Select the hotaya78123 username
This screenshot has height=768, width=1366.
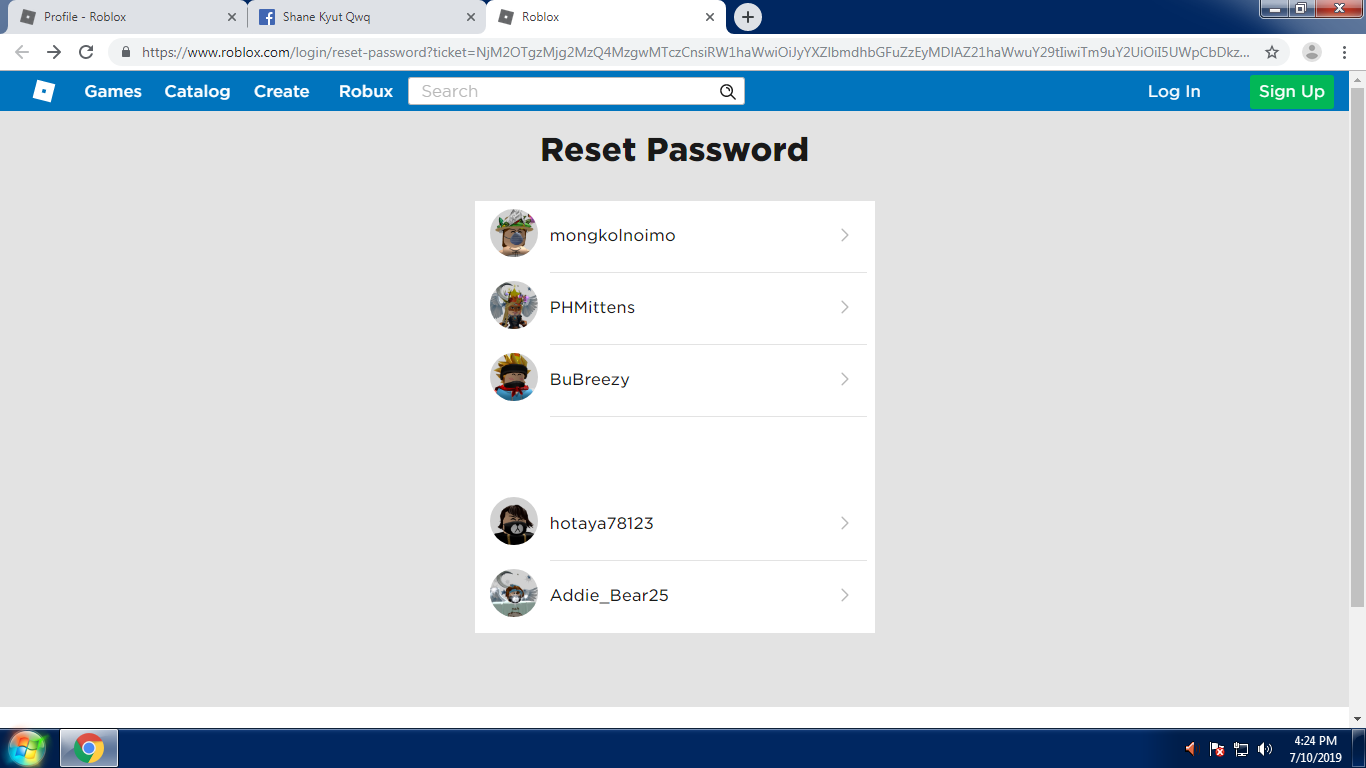click(601, 523)
